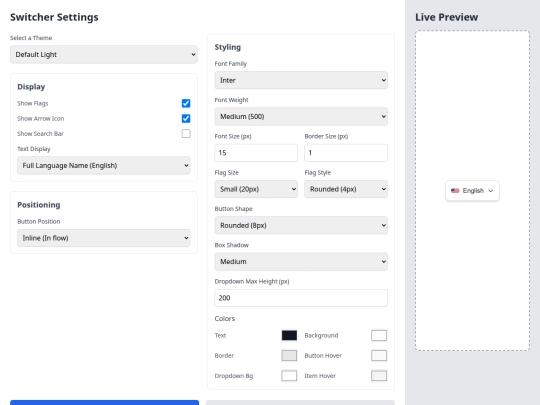
Task: Enable the Show Search Bar checkbox
Action: pyautogui.click(x=186, y=134)
